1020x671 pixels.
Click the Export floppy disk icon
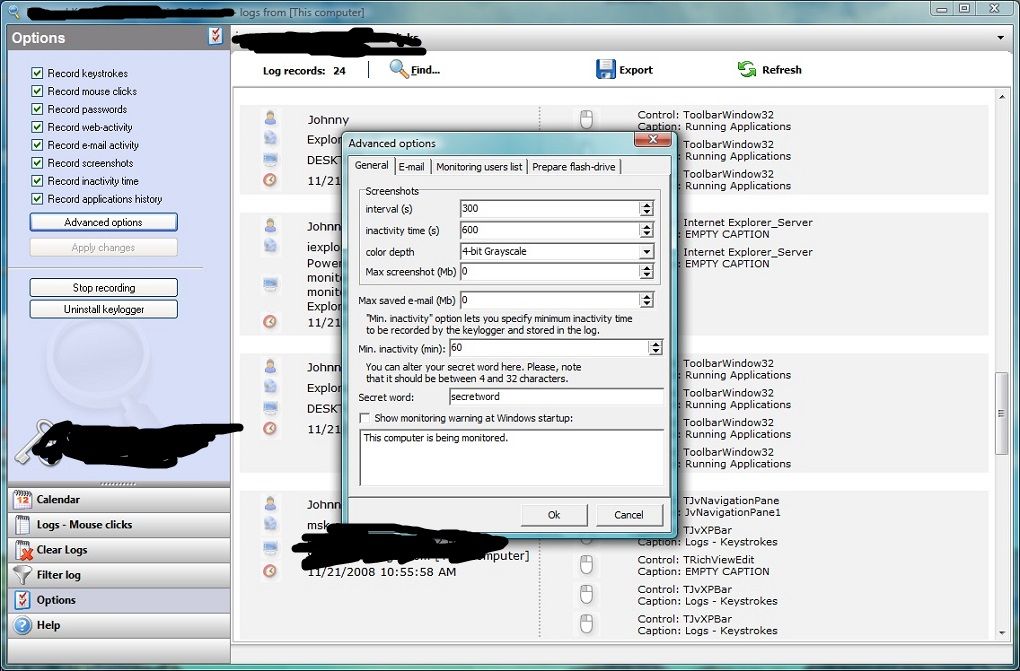pyautogui.click(x=605, y=69)
